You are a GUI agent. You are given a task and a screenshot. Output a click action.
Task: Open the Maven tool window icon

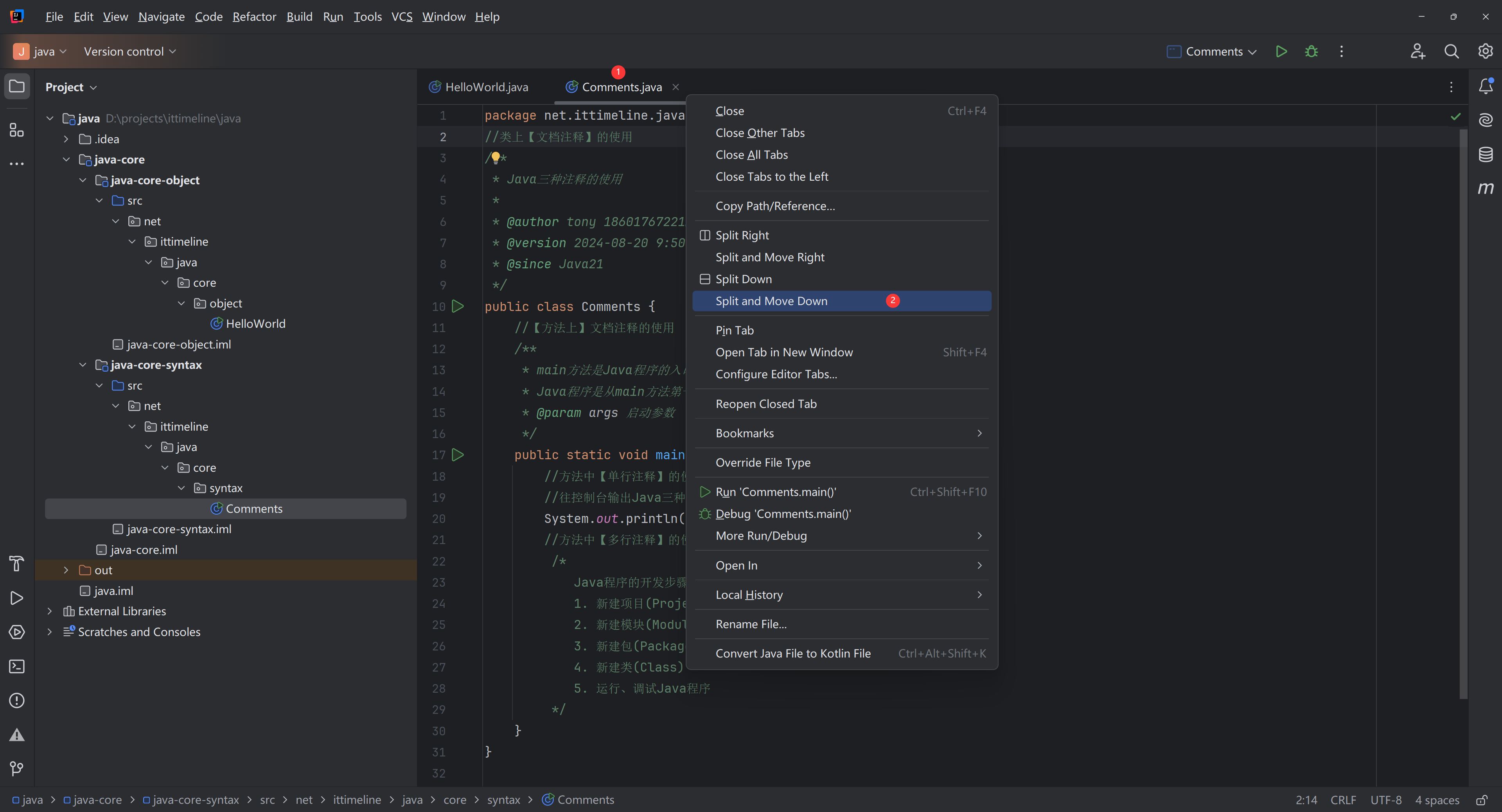click(x=1485, y=188)
